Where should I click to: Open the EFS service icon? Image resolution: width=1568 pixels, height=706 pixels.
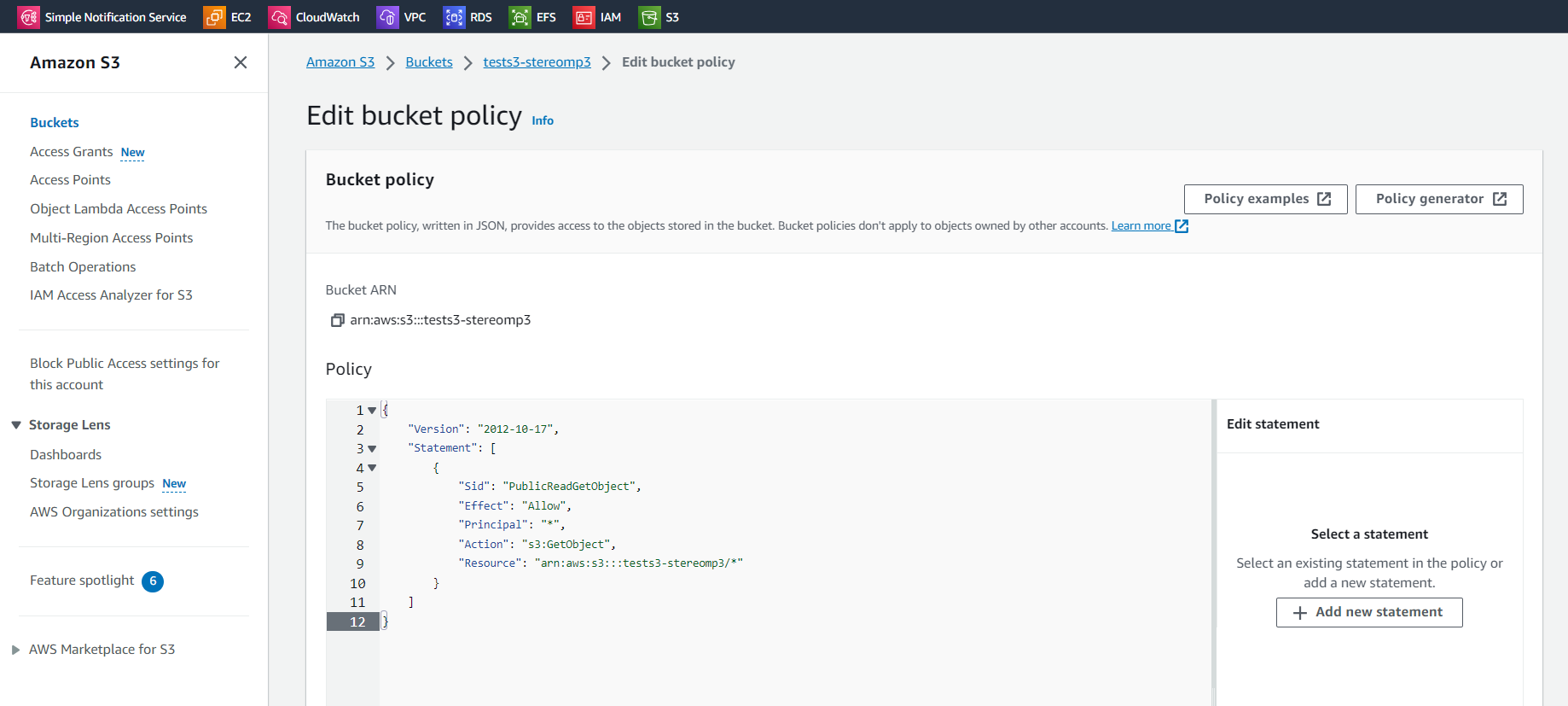[520, 17]
